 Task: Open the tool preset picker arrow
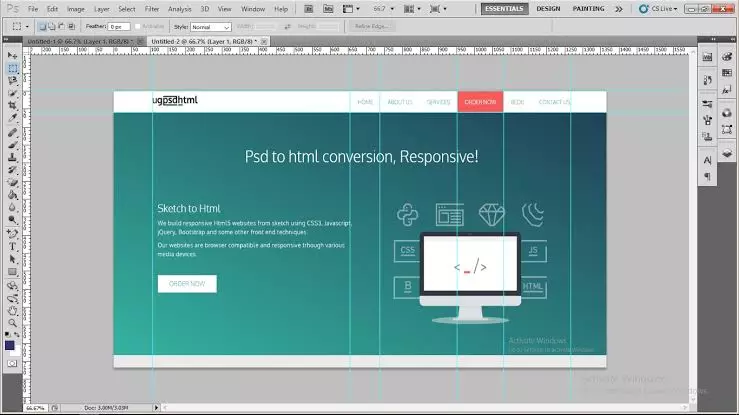[27, 27]
